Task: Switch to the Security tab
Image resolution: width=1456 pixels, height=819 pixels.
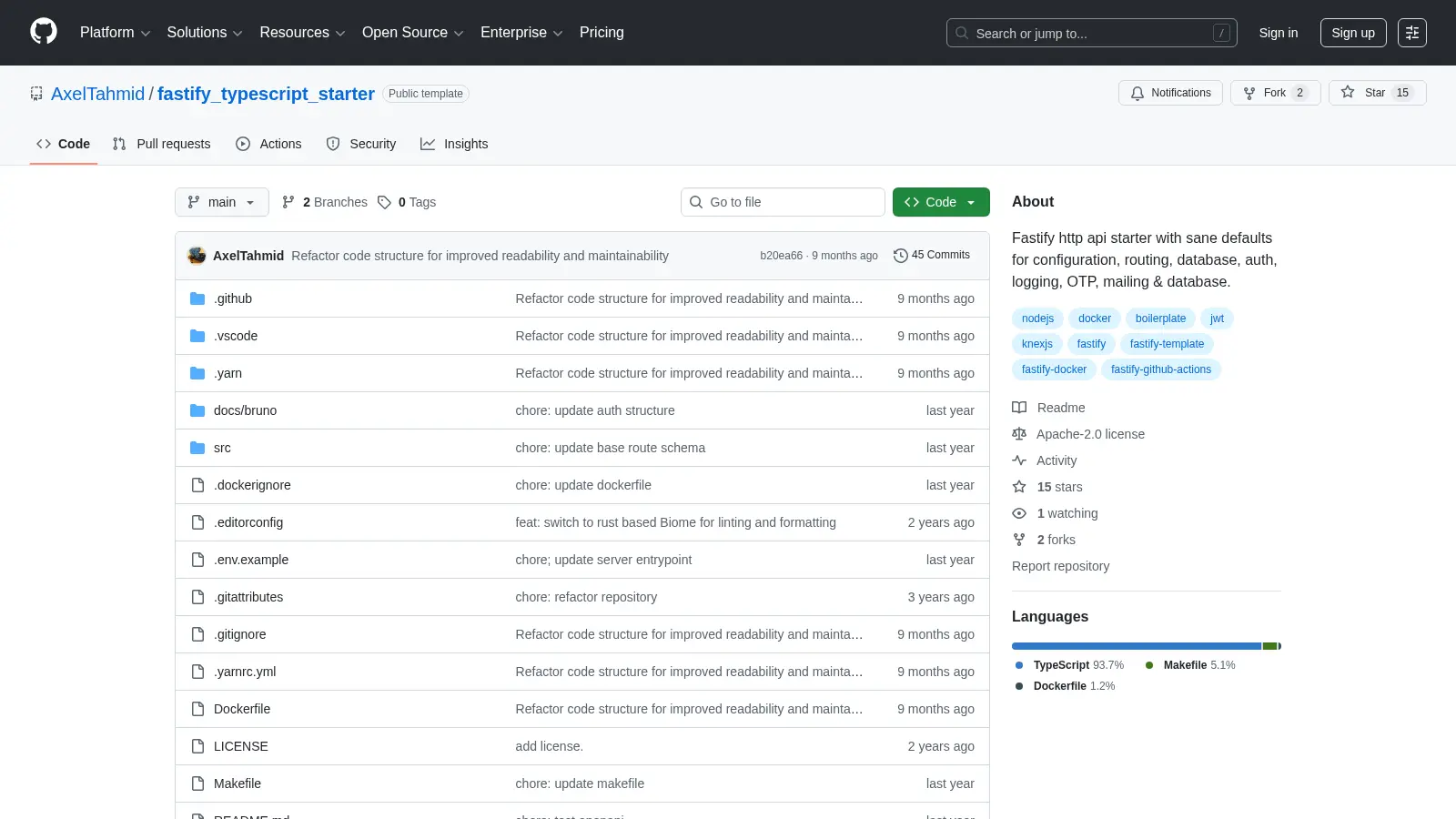Action: (361, 144)
